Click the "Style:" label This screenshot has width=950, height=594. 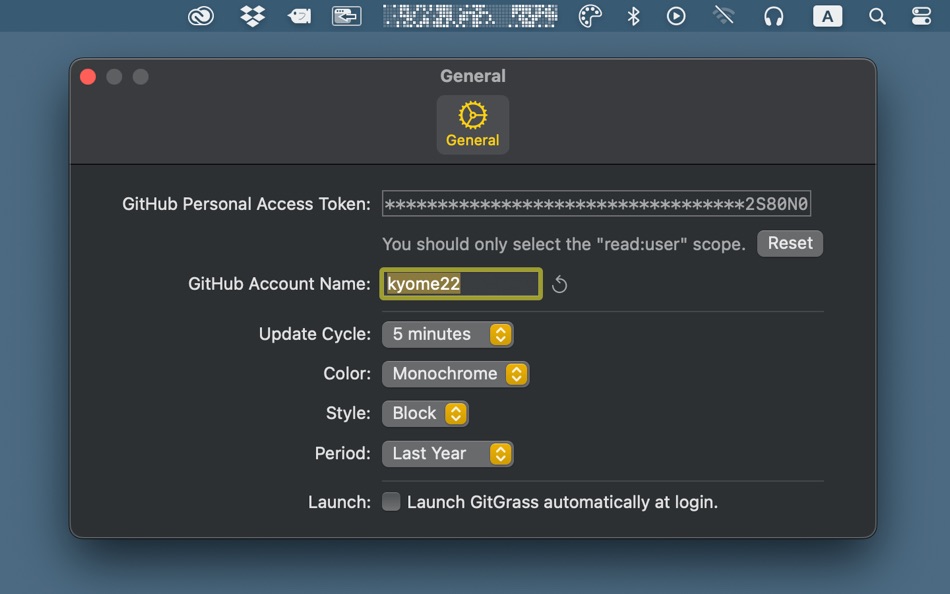tap(348, 413)
